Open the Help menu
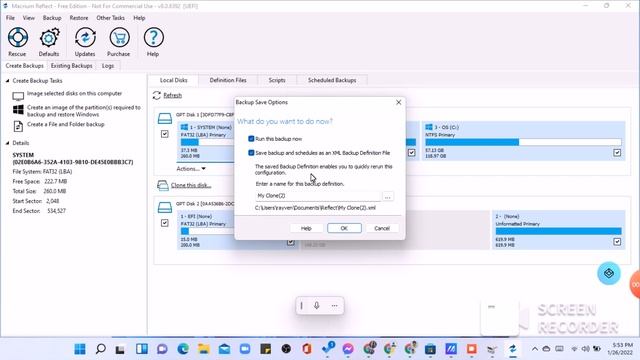 pos(139,18)
